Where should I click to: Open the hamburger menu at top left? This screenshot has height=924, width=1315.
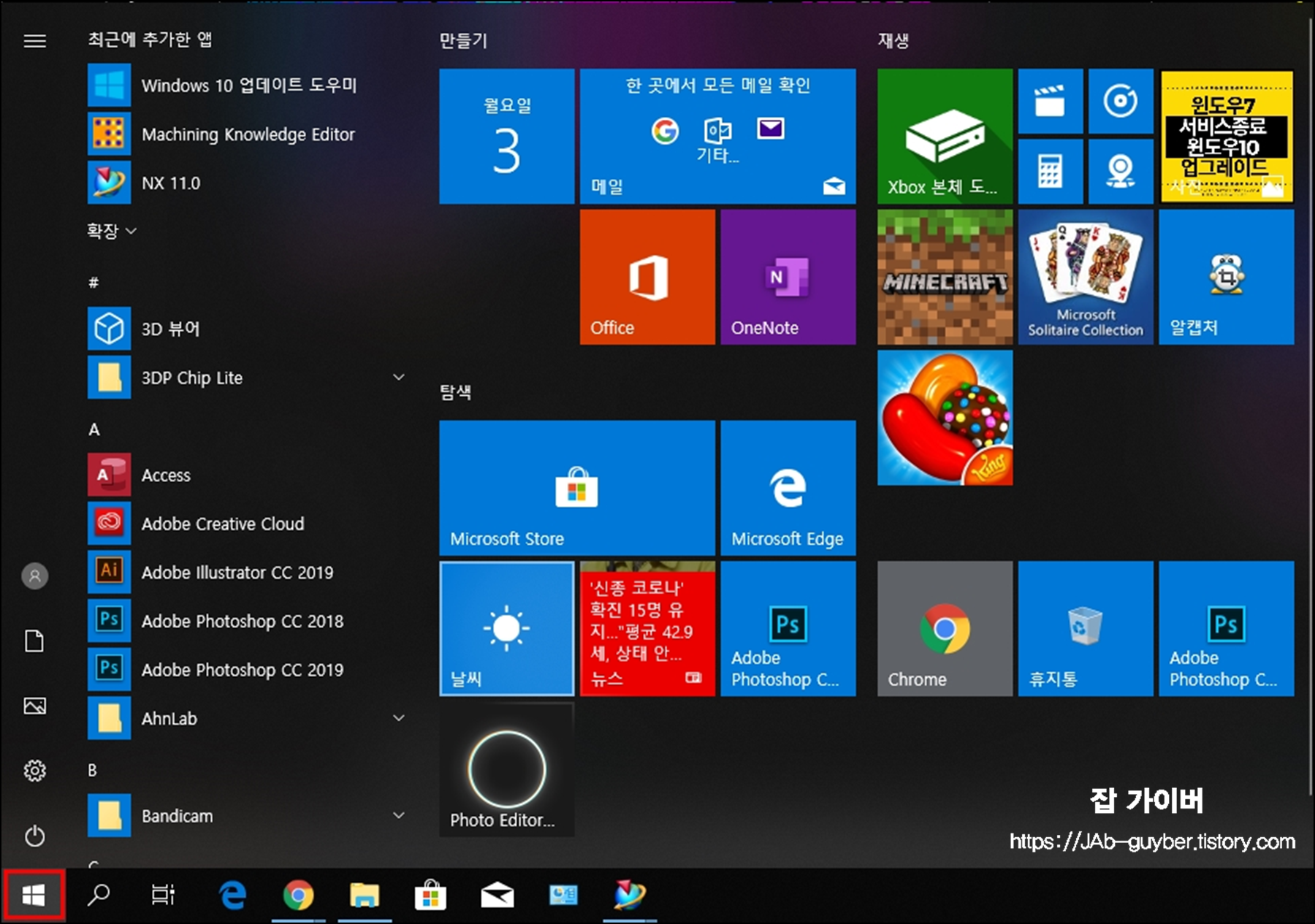click(34, 41)
